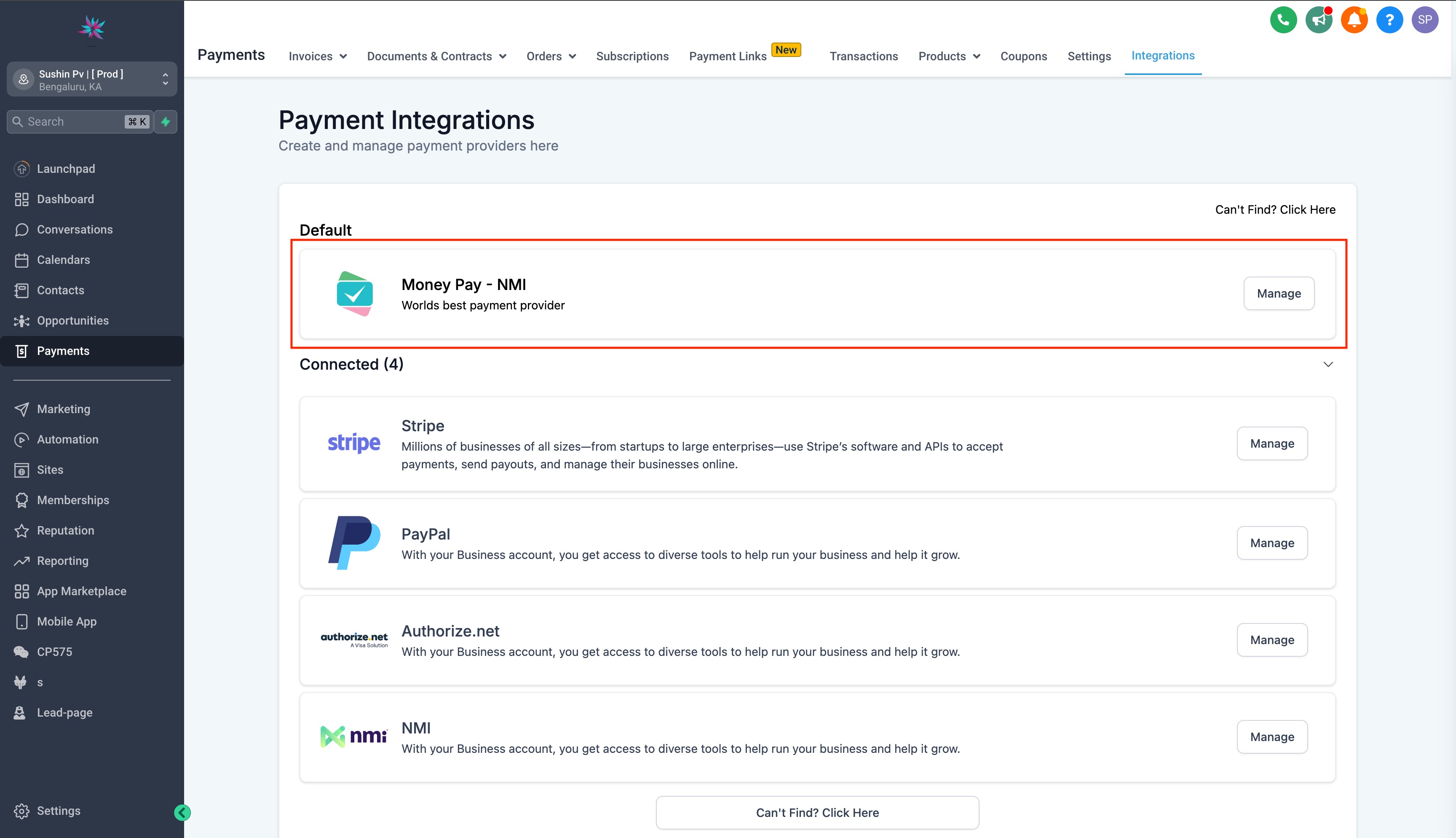This screenshot has width=1456, height=838.
Task: Click the bottom Can't Find? Click Here button
Action: [x=818, y=813]
